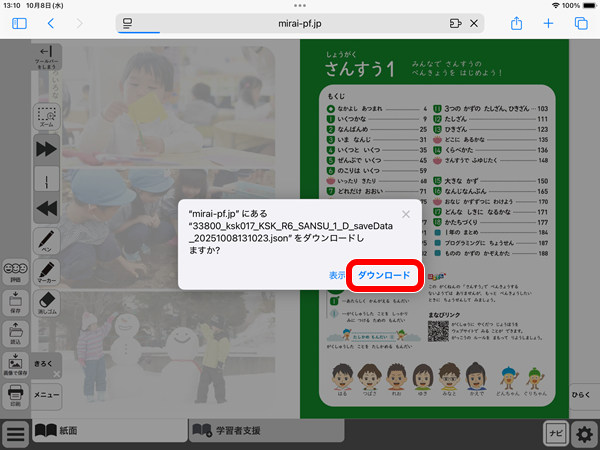
Task: Tap the ナビ navigation button
Action: click(x=556, y=434)
